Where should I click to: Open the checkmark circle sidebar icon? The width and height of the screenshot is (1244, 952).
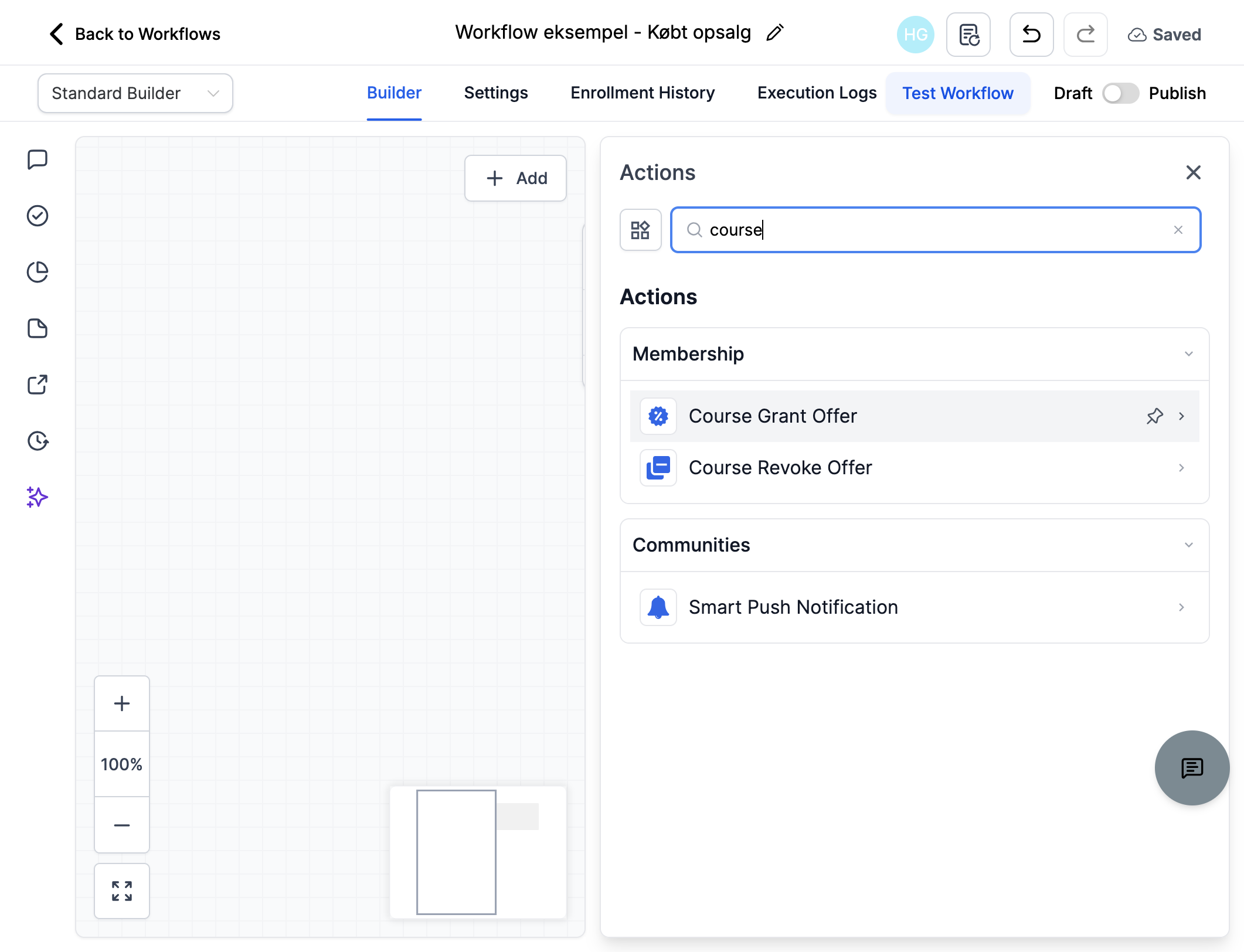click(x=38, y=216)
